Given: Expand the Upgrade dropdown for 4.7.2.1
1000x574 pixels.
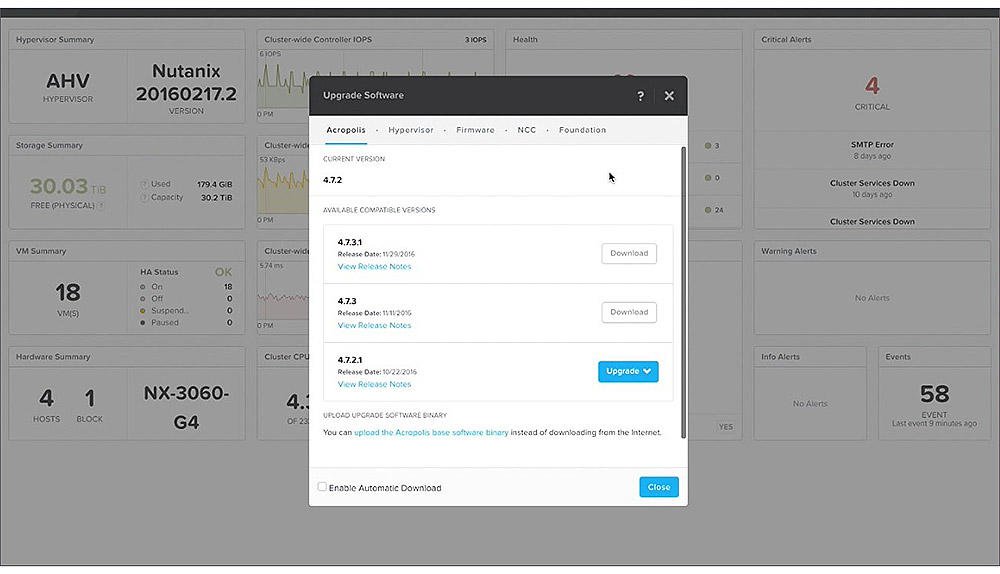Looking at the screenshot, I should 628,371.
